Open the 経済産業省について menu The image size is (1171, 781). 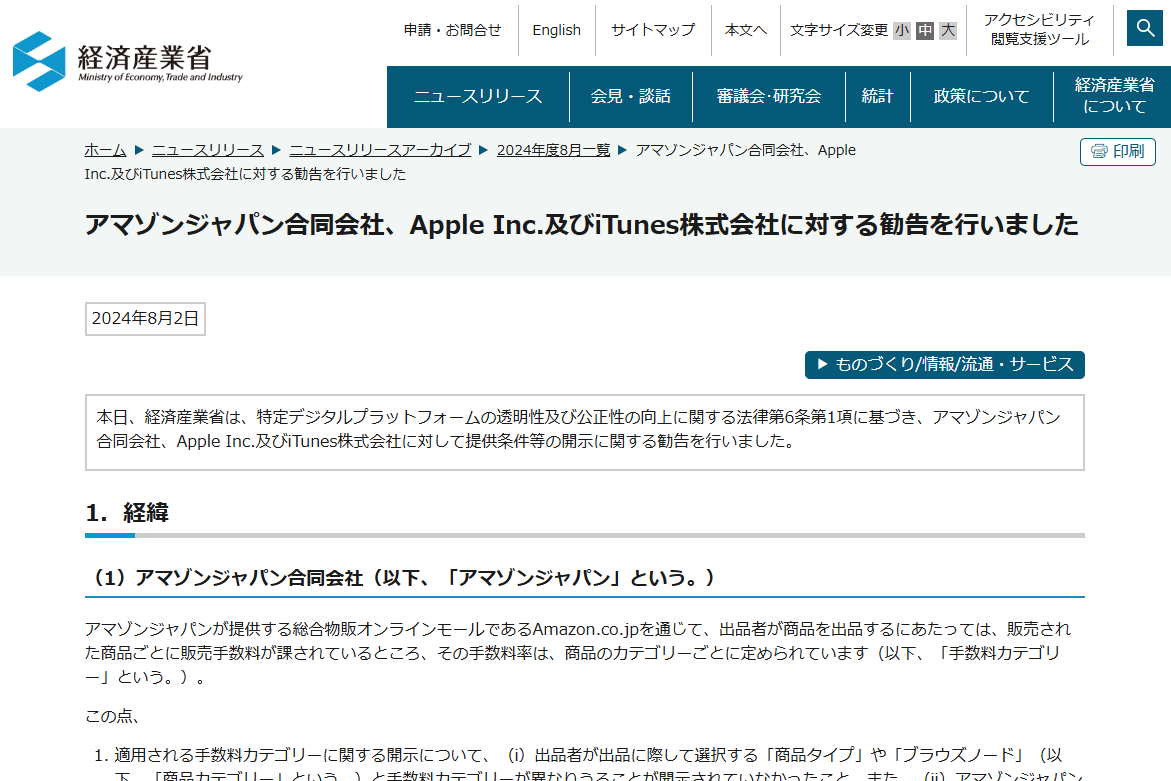pos(1113,96)
